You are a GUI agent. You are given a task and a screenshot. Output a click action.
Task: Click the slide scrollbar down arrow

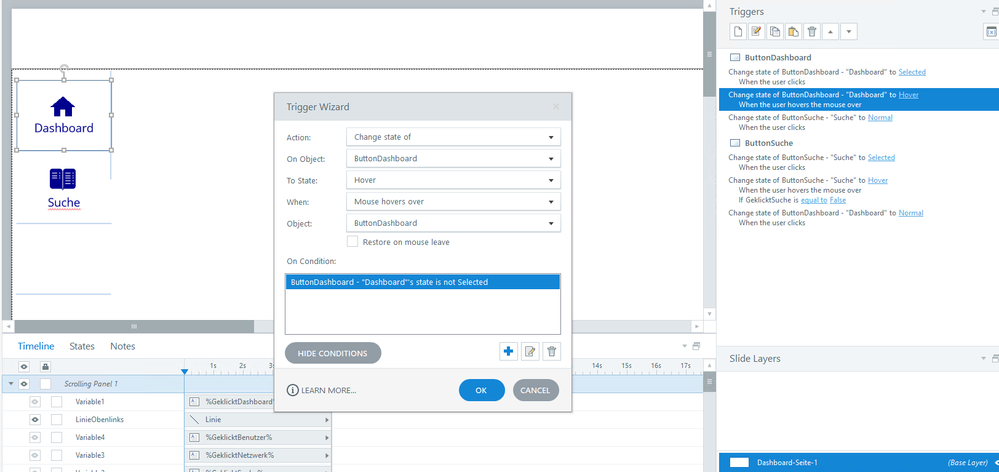pos(710,313)
